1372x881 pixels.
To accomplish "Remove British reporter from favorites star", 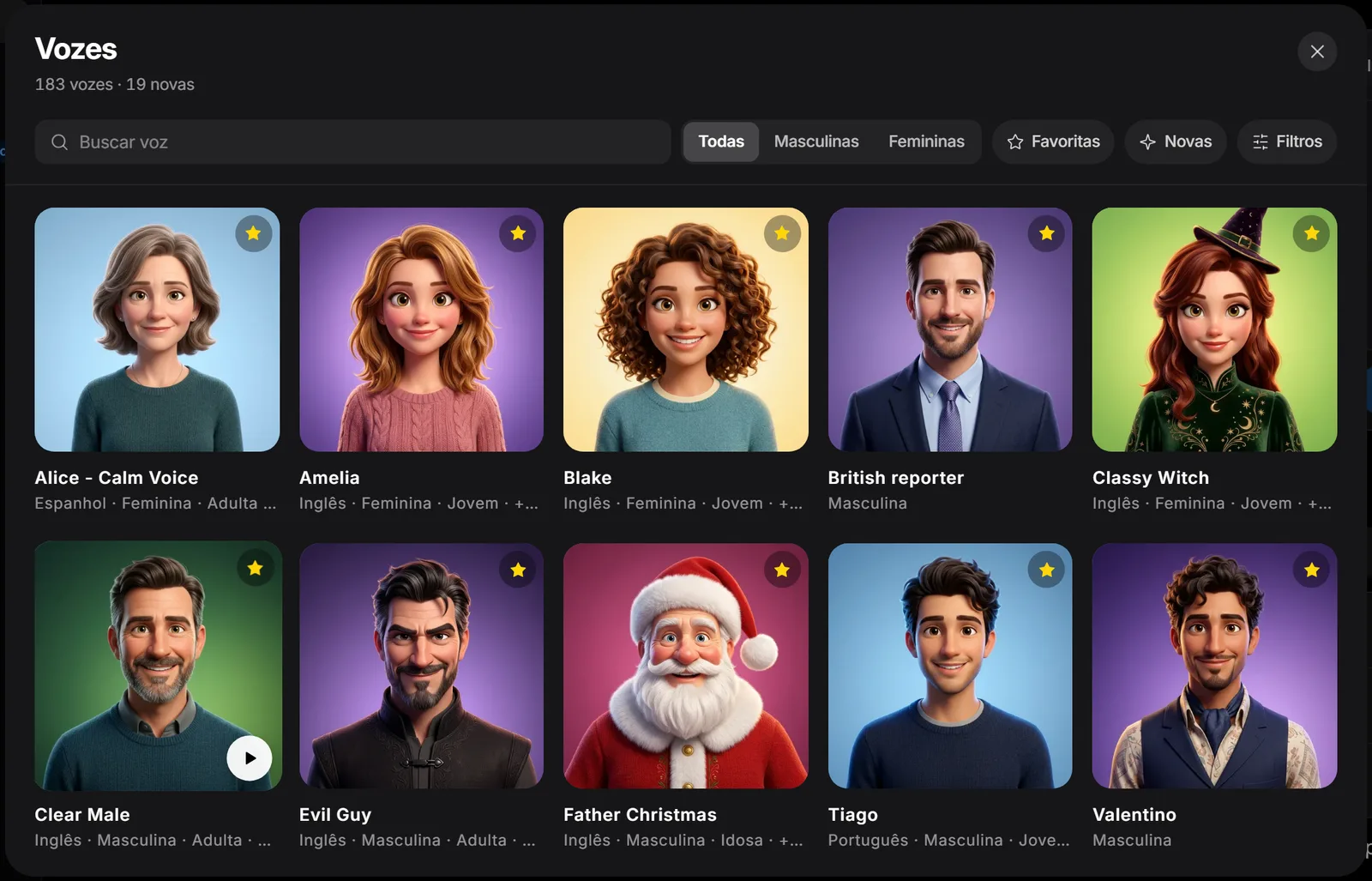I will point(1047,233).
